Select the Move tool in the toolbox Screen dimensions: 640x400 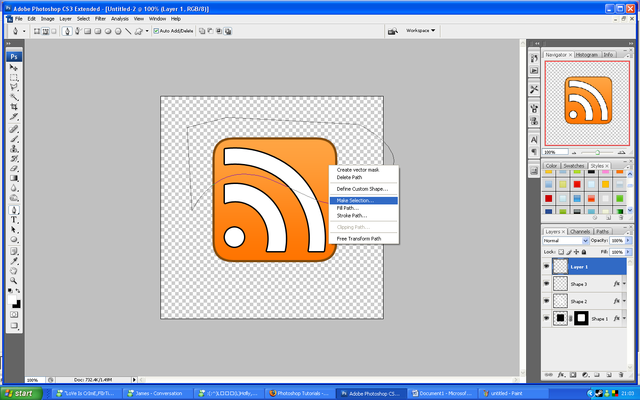tap(14, 68)
